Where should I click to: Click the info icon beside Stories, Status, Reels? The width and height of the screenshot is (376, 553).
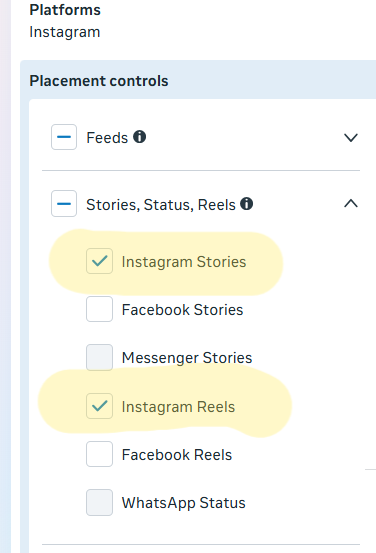(x=247, y=203)
